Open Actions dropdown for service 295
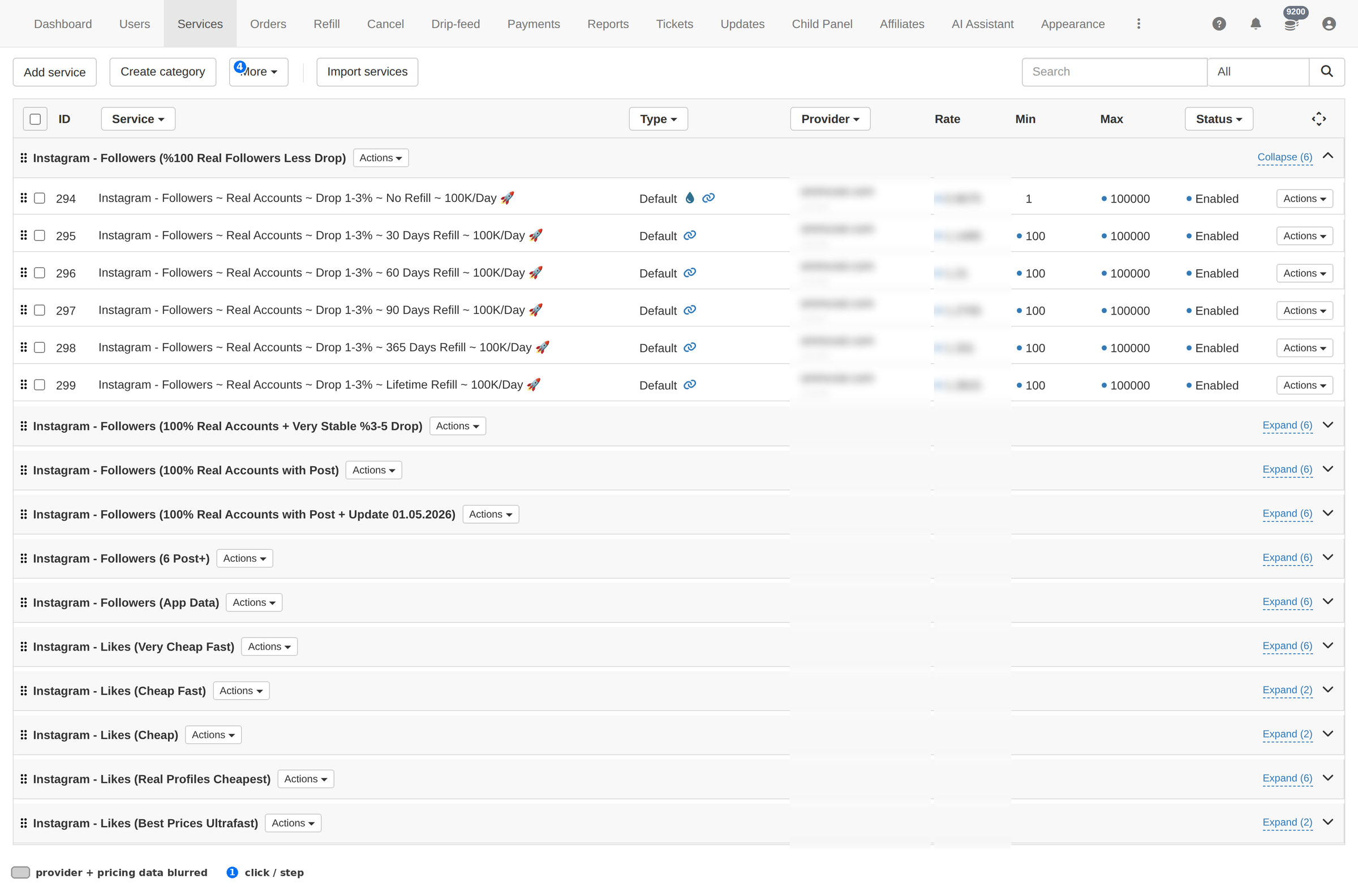Screen dimensions: 1358x896 tap(1304, 235)
